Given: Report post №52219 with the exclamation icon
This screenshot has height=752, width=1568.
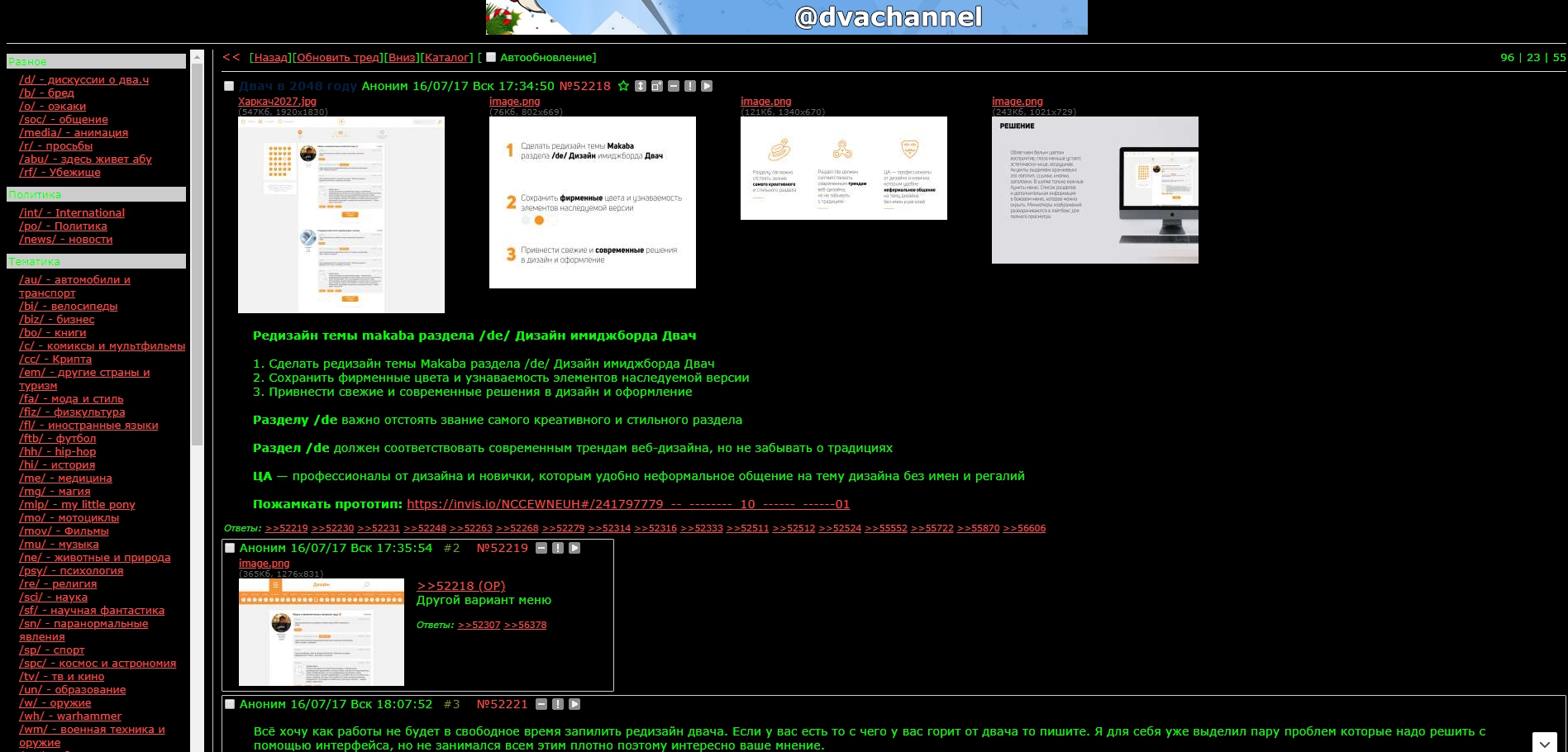Looking at the screenshot, I should [558, 548].
